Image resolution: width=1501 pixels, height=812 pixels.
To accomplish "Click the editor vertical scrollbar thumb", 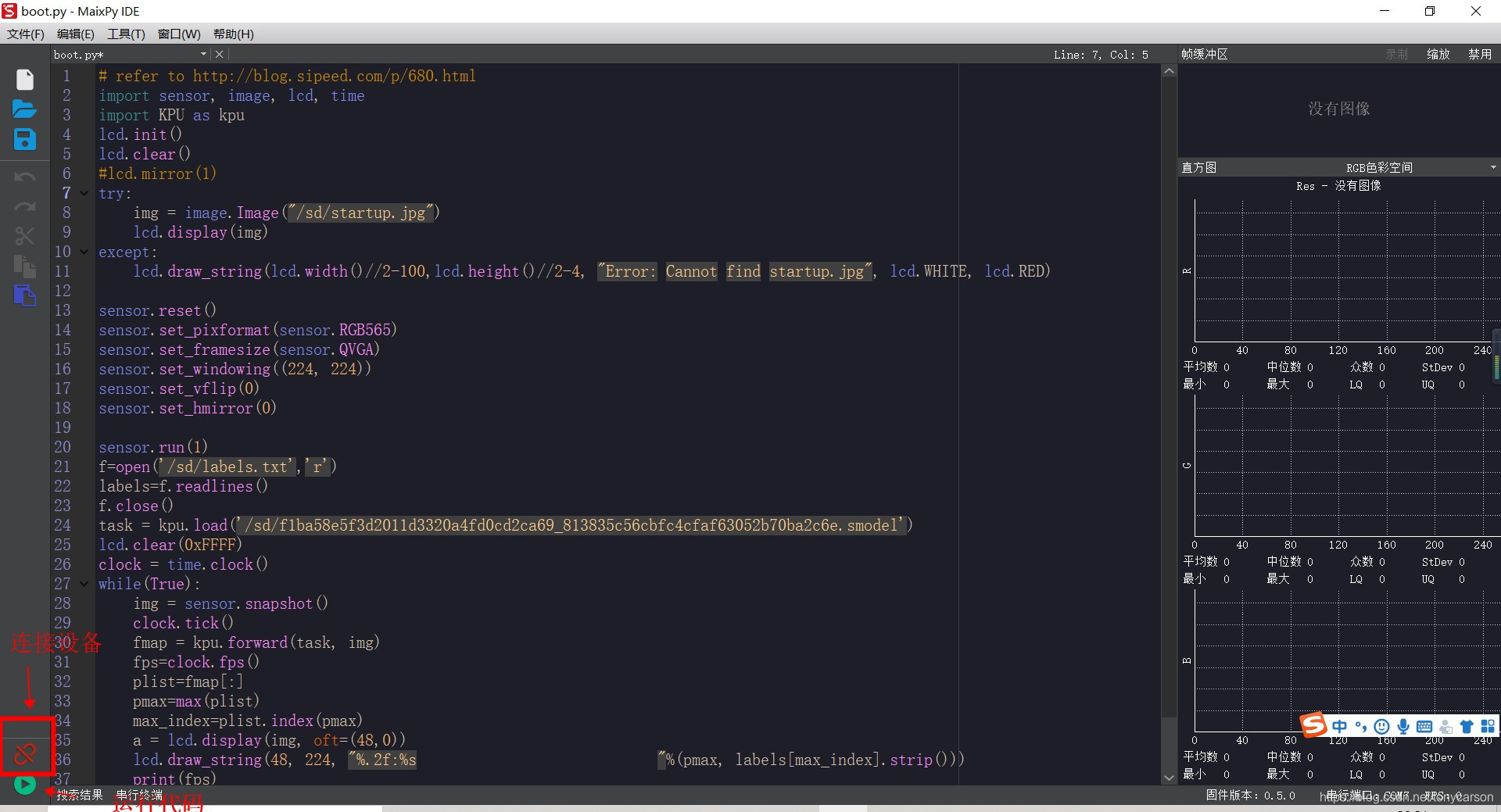I will (1169, 397).
